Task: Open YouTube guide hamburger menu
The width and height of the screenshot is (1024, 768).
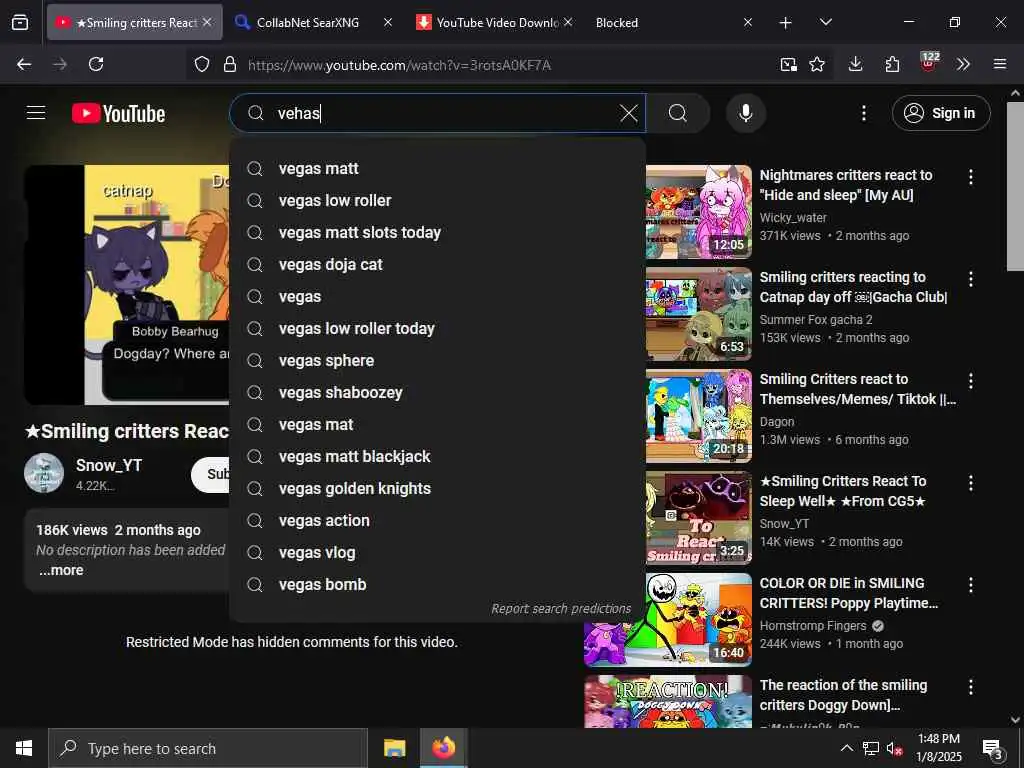Action: coord(36,113)
